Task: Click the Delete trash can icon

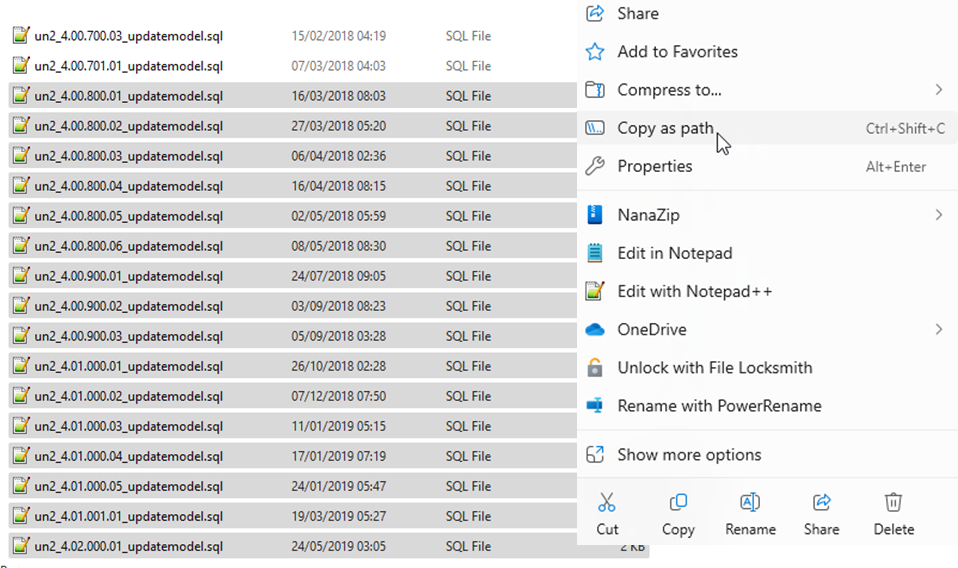Action: click(893, 502)
